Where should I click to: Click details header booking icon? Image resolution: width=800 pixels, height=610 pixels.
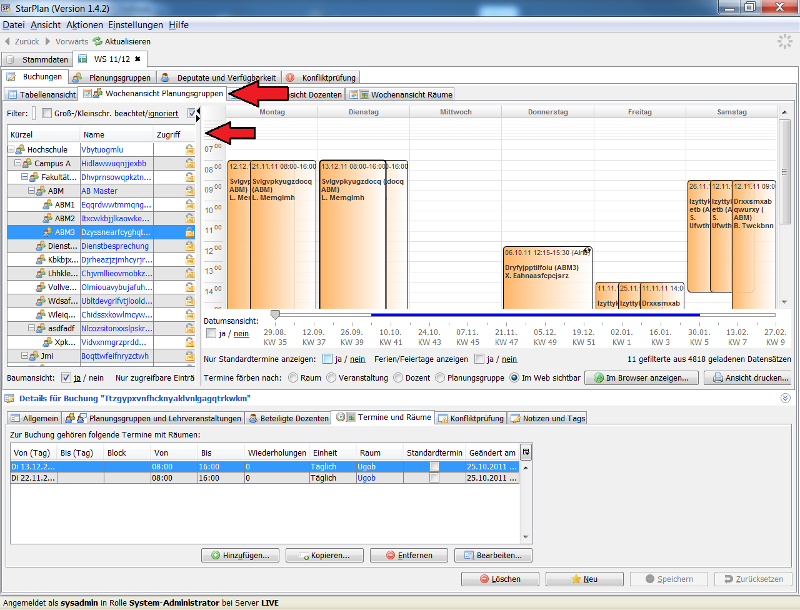click(x=9, y=398)
